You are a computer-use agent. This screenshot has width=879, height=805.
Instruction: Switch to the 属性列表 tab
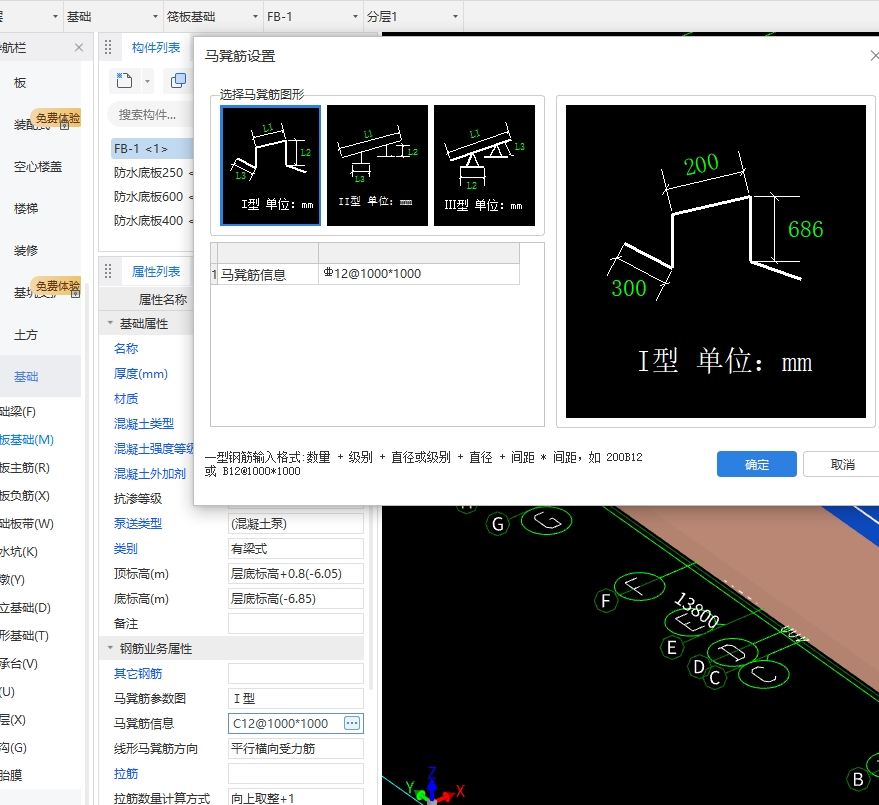156,272
